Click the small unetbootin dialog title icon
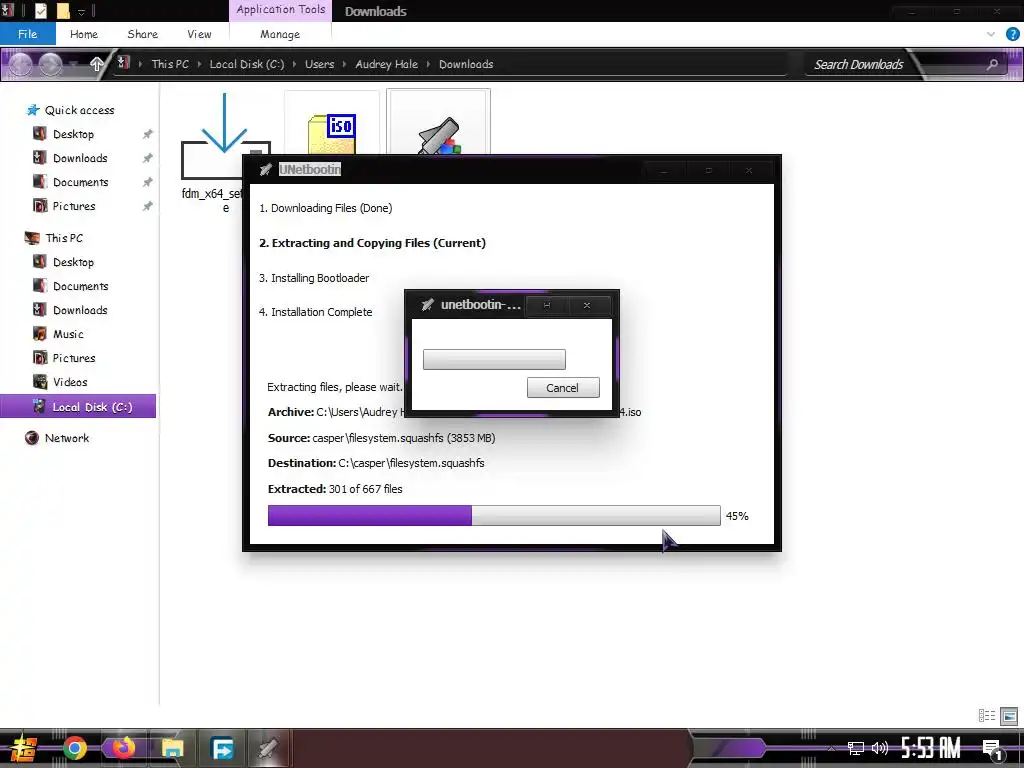This screenshot has width=1024, height=768. click(427, 305)
